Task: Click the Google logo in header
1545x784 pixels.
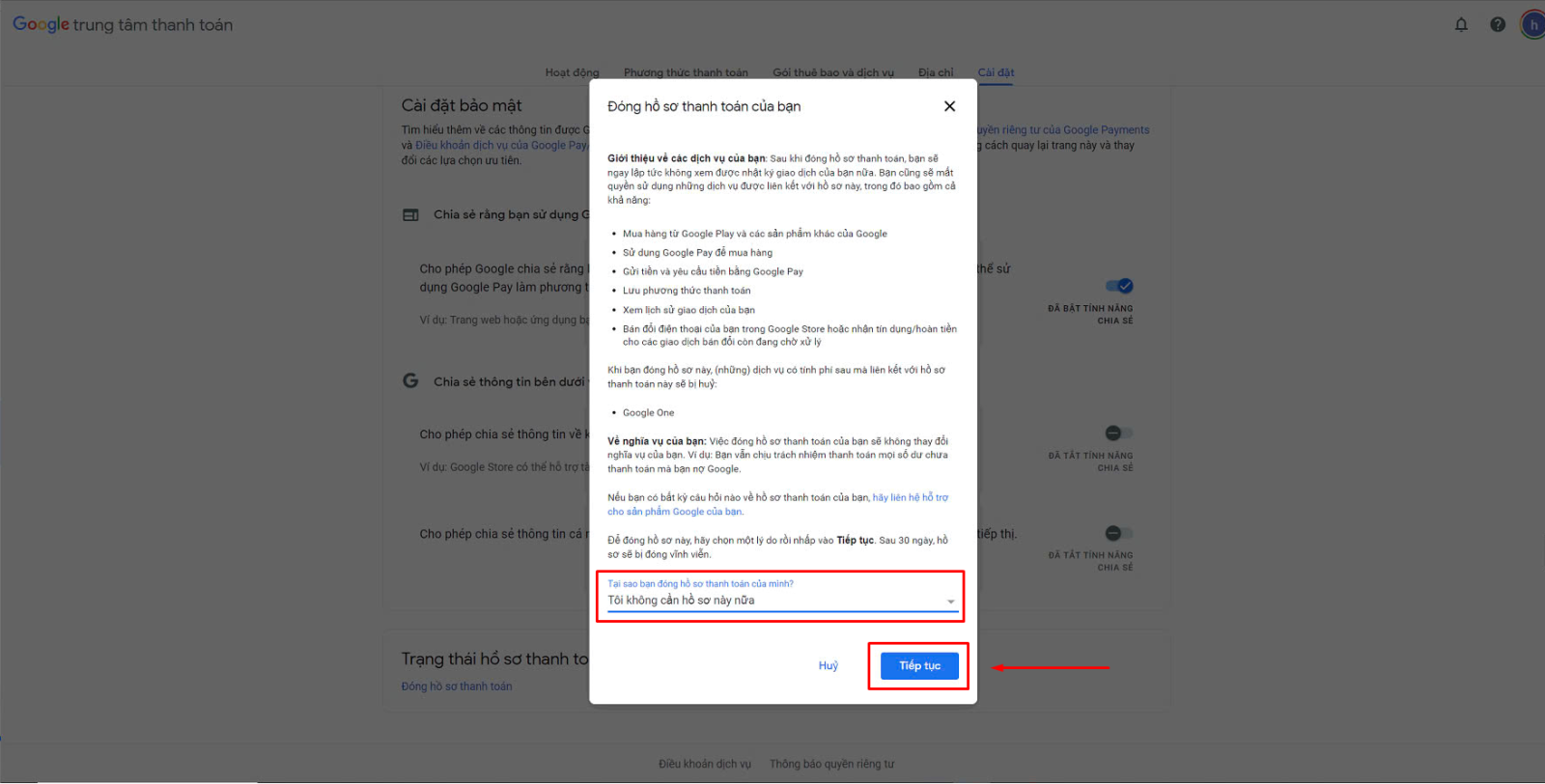Action: (x=41, y=24)
